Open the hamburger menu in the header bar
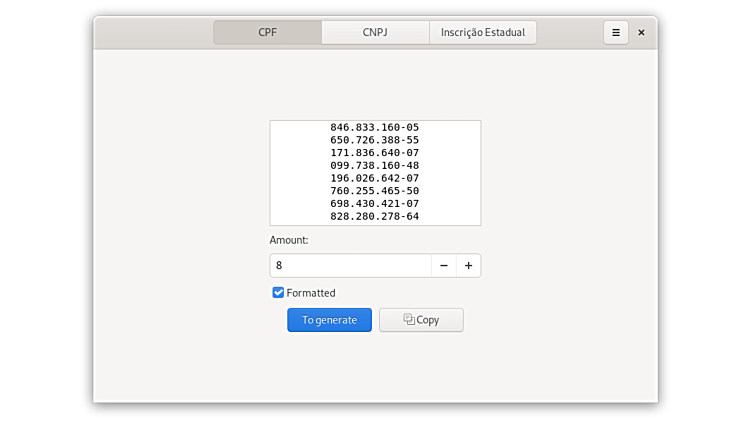The height and width of the screenshot is (423, 752). tap(615, 33)
